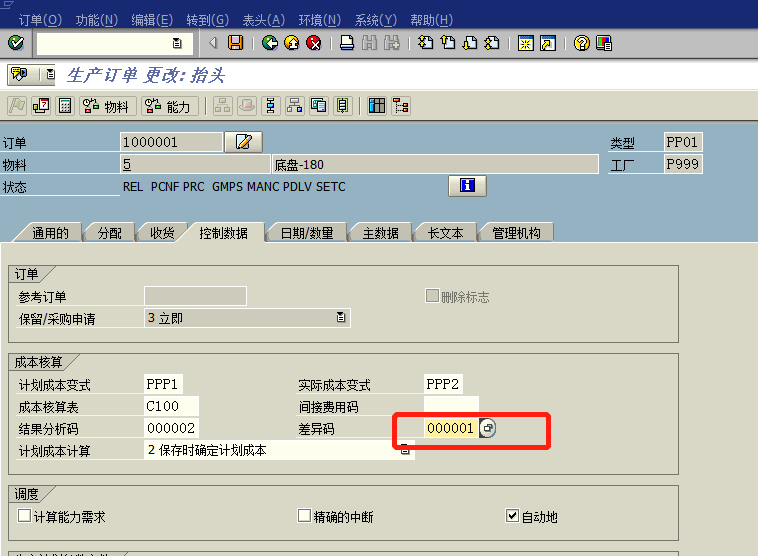Screen dimensions: 758x556
Task: Switch to the 日期/数量 tab
Action: 307,233
